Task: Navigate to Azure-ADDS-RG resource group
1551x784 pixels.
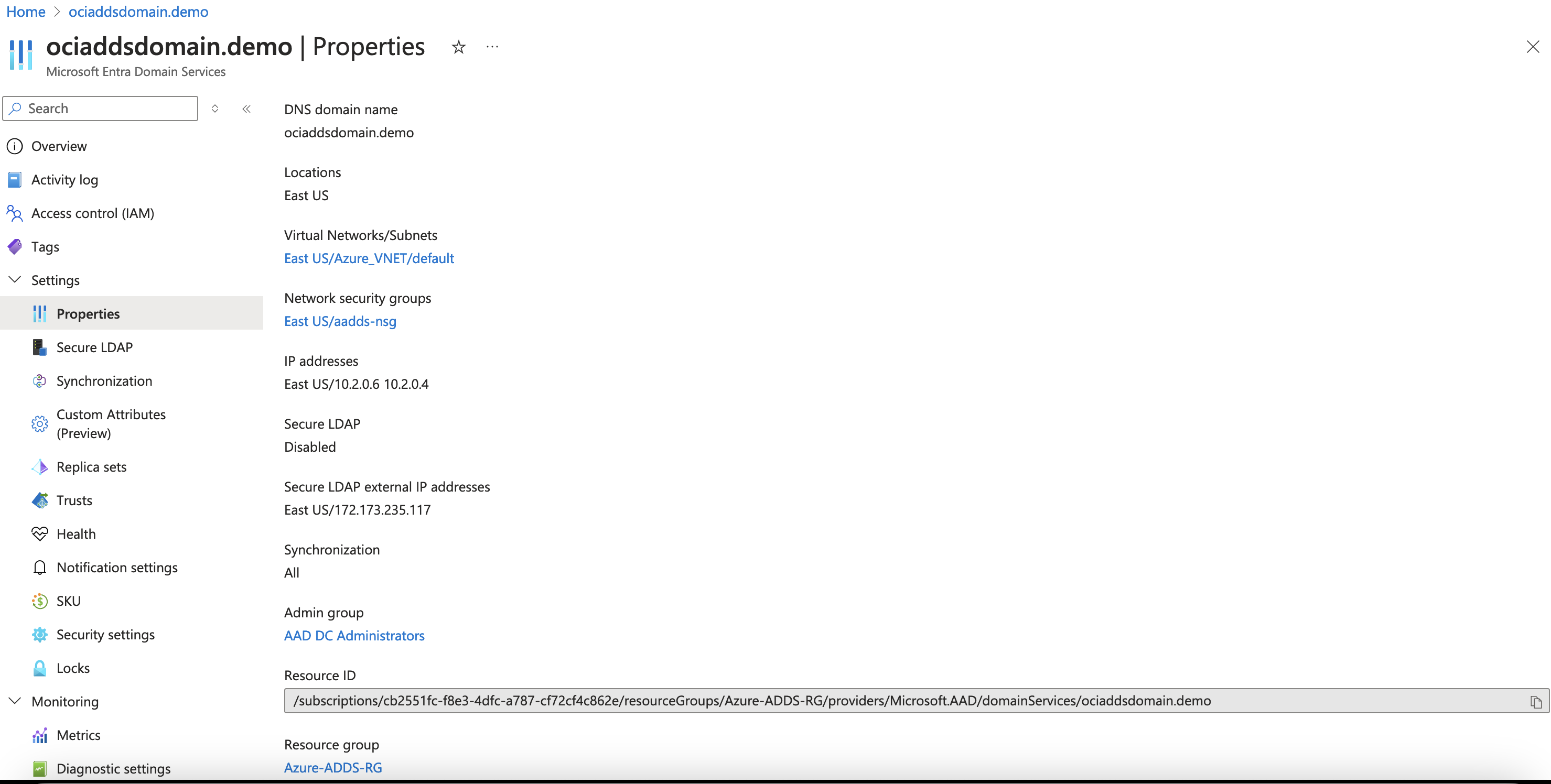Action: tap(332, 767)
